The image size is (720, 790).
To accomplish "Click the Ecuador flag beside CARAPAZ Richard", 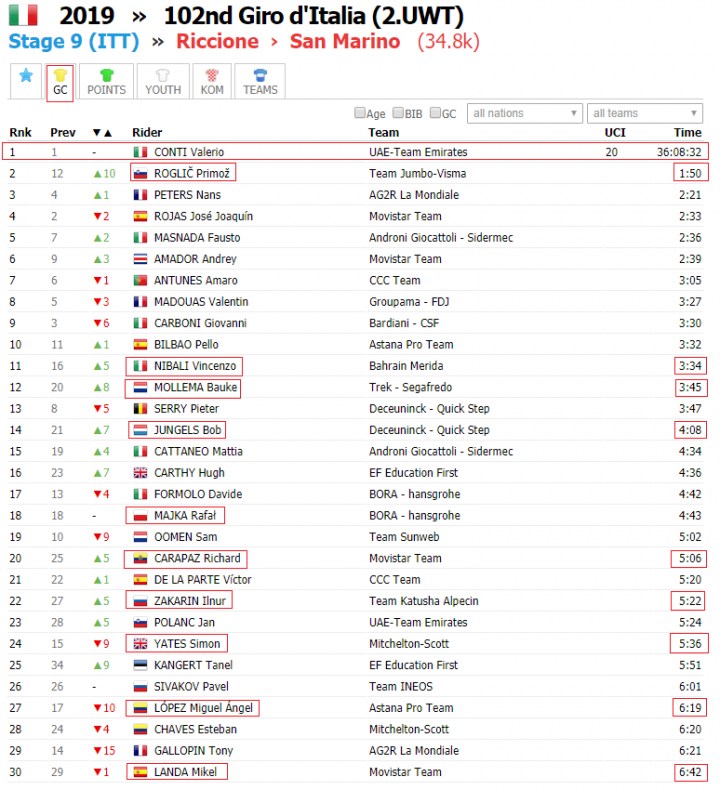I will pos(140,558).
